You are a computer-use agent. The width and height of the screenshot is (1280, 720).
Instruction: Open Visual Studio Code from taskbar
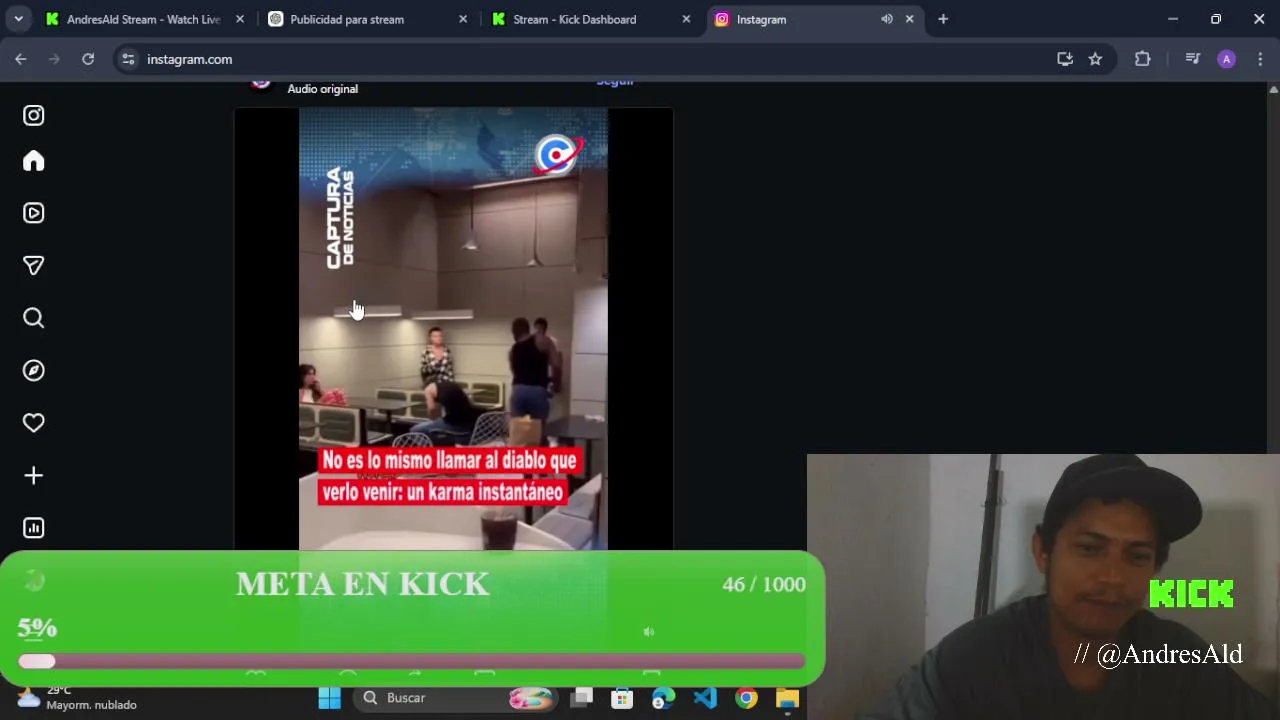705,698
